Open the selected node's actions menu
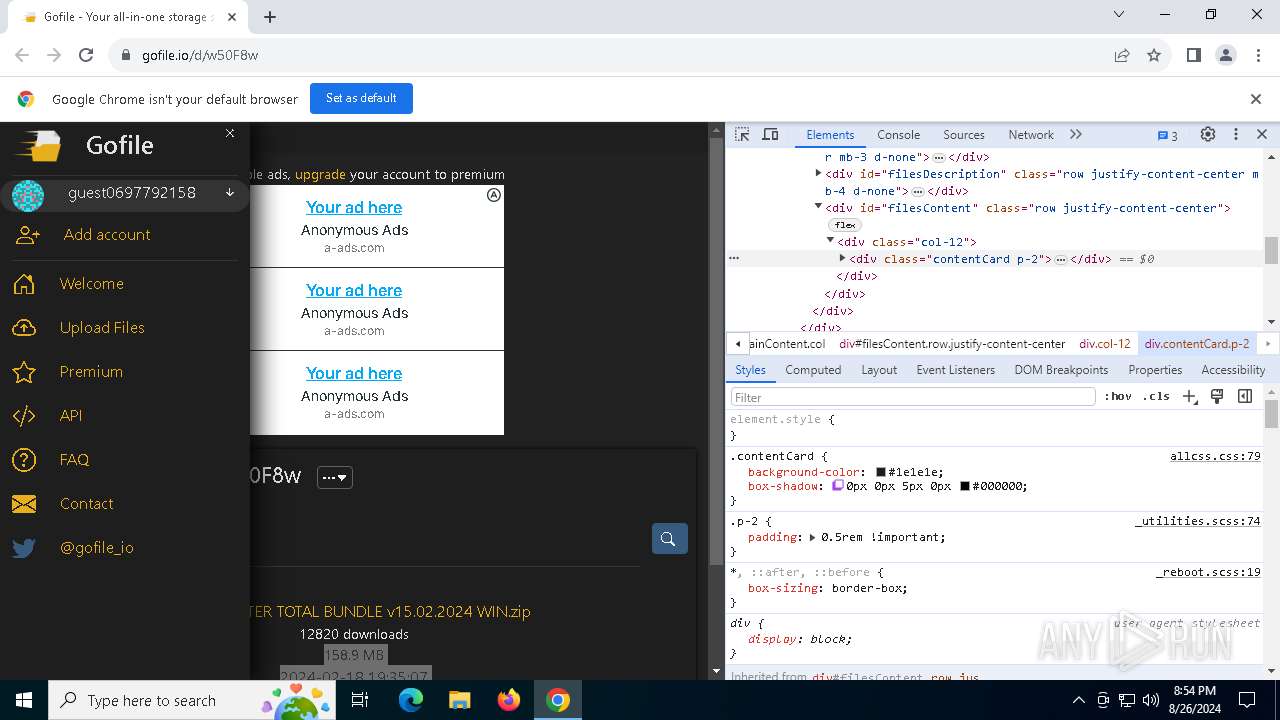Image resolution: width=1280 pixels, height=720 pixels. pos(734,258)
